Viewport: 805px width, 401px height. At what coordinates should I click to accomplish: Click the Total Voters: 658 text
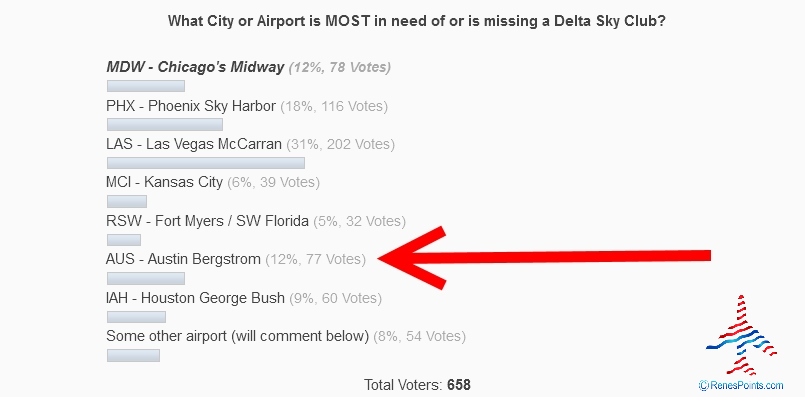click(x=403, y=384)
